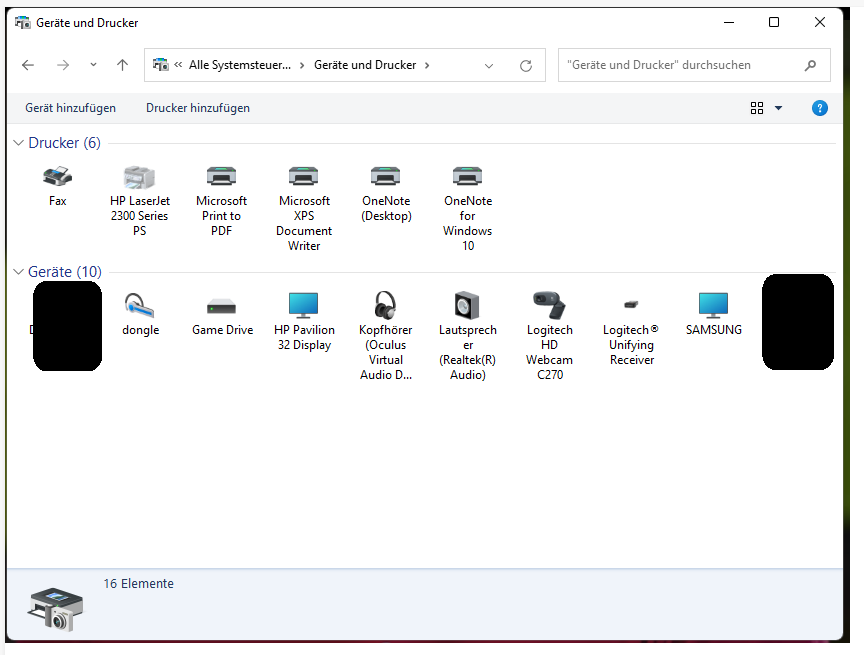The height and width of the screenshot is (655, 864).
Task: Select the OneNote for Windows 10 icon
Action: coord(467,176)
